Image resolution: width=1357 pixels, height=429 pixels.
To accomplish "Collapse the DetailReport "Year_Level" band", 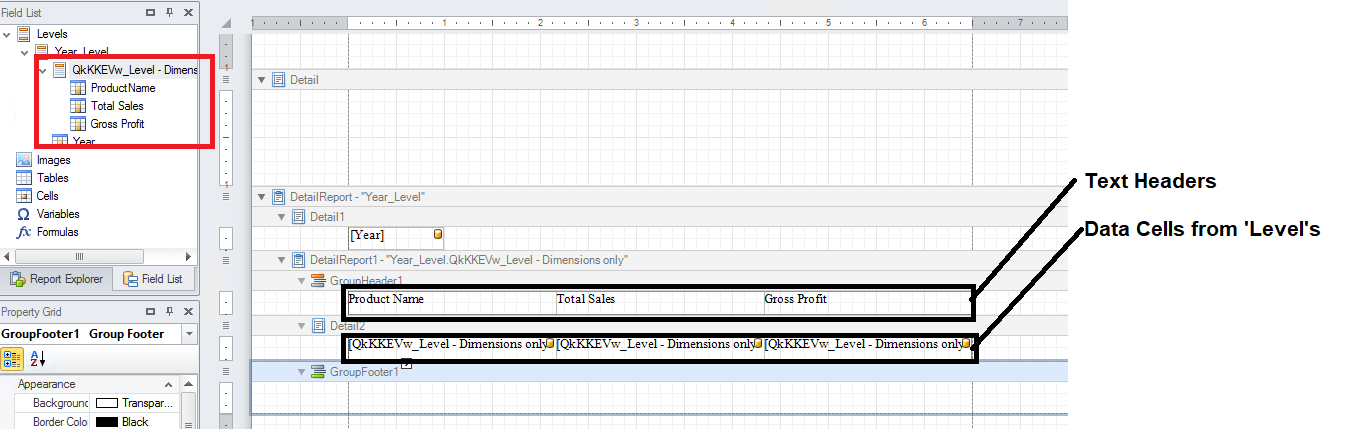I will pyautogui.click(x=262, y=197).
